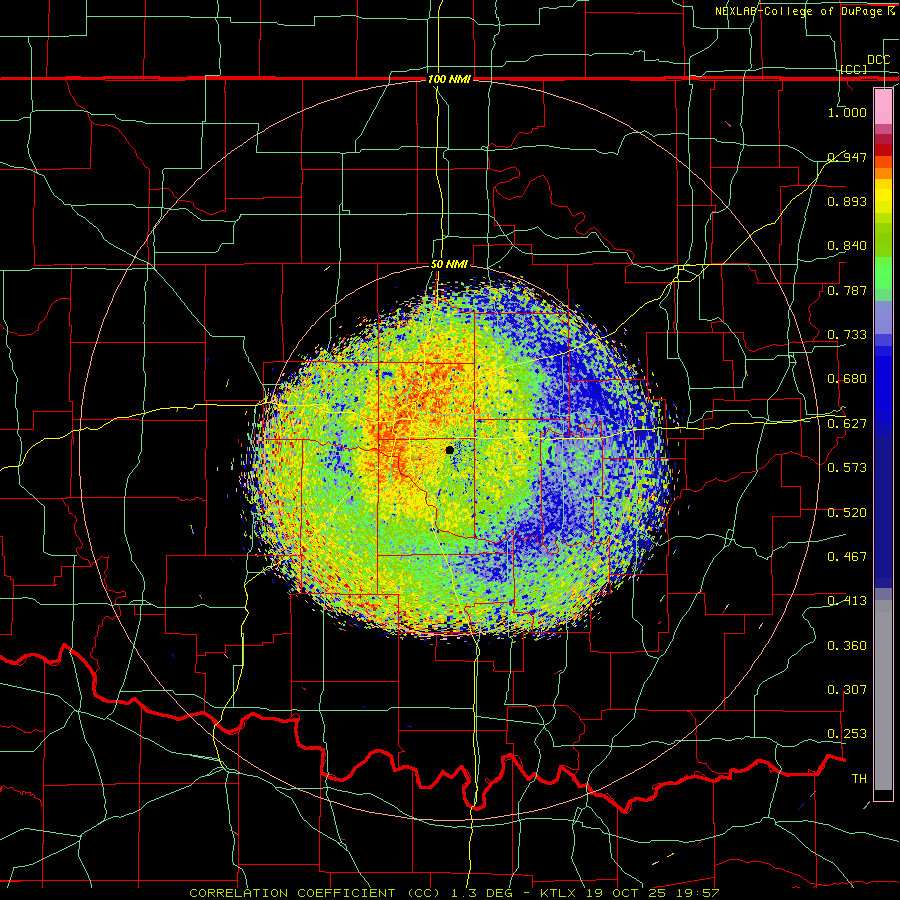Select the 0.360 scale value
Image resolution: width=900 pixels, height=900 pixels.
click(847, 646)
